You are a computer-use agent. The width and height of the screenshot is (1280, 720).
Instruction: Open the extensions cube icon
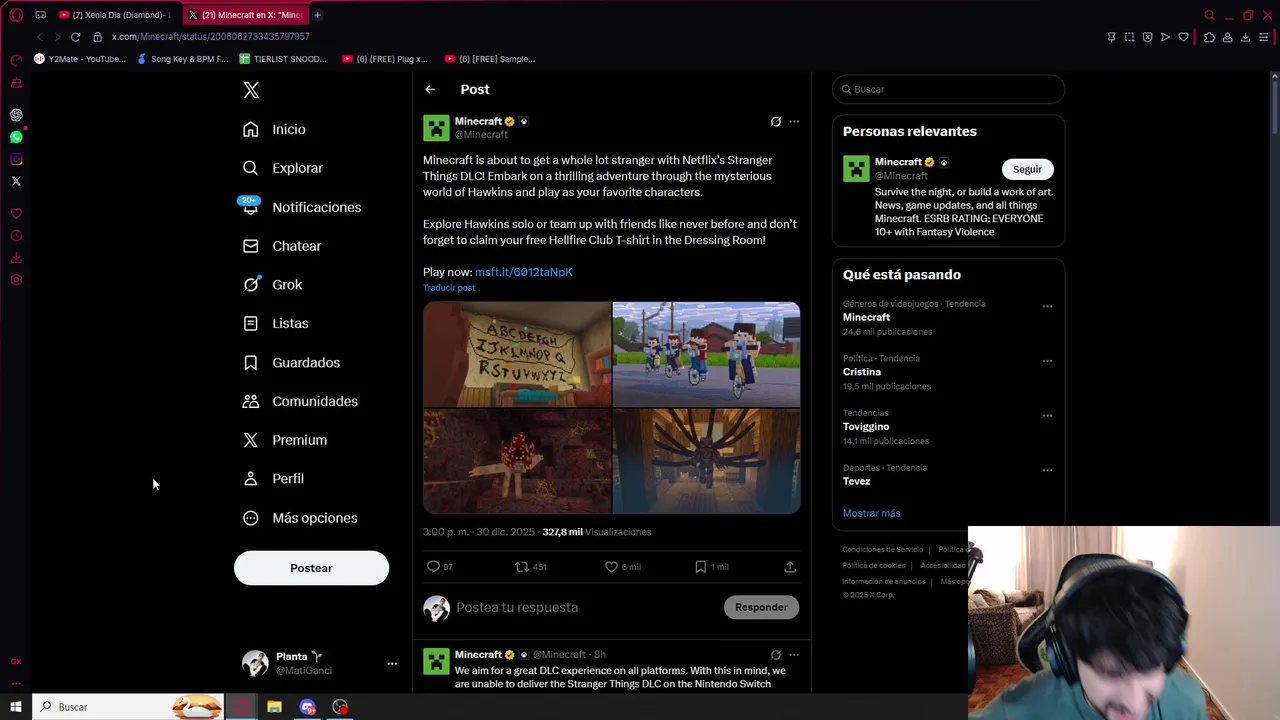point(1209,37)
